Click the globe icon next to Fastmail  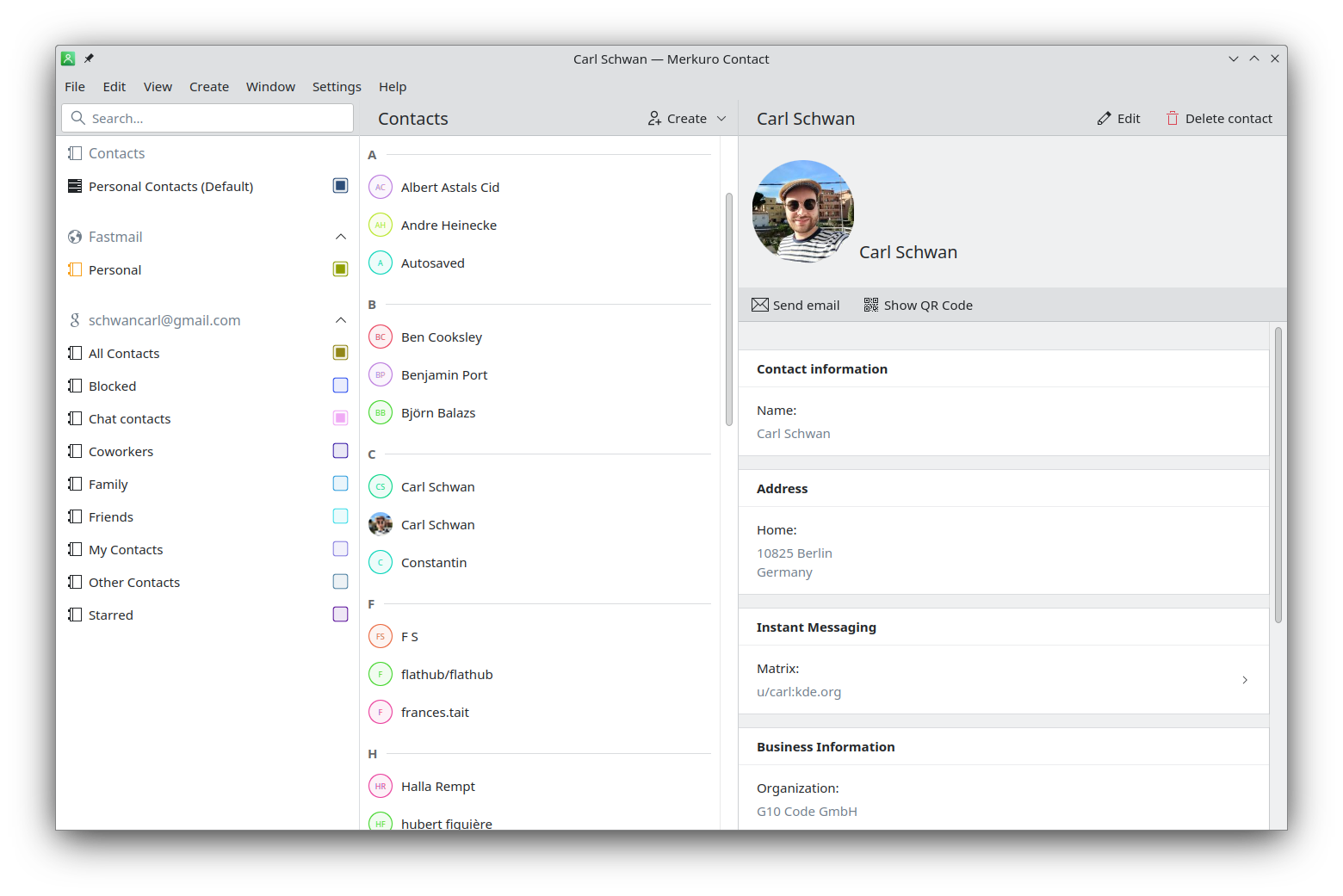click(74, 237)
